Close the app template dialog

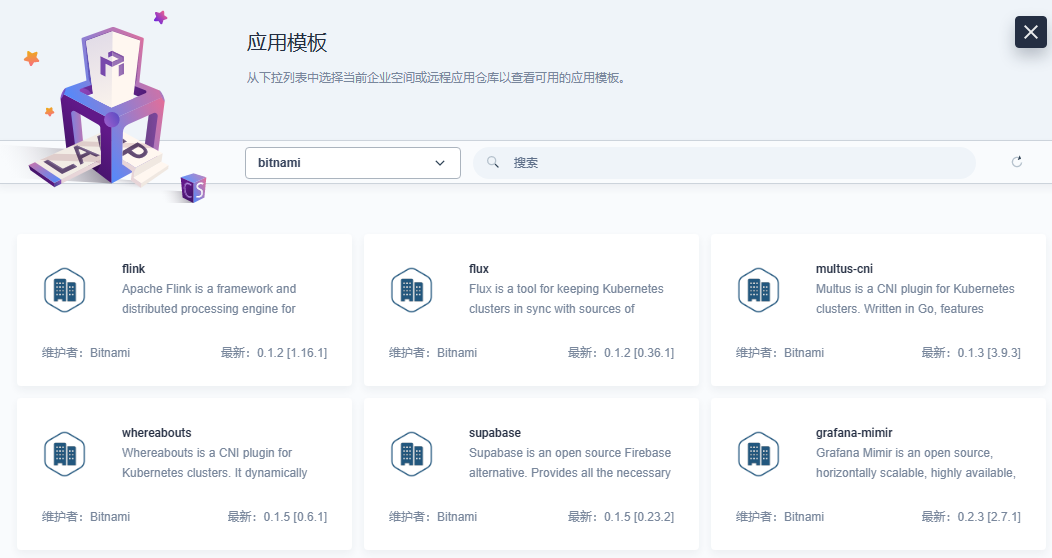tap(1030, 32)
